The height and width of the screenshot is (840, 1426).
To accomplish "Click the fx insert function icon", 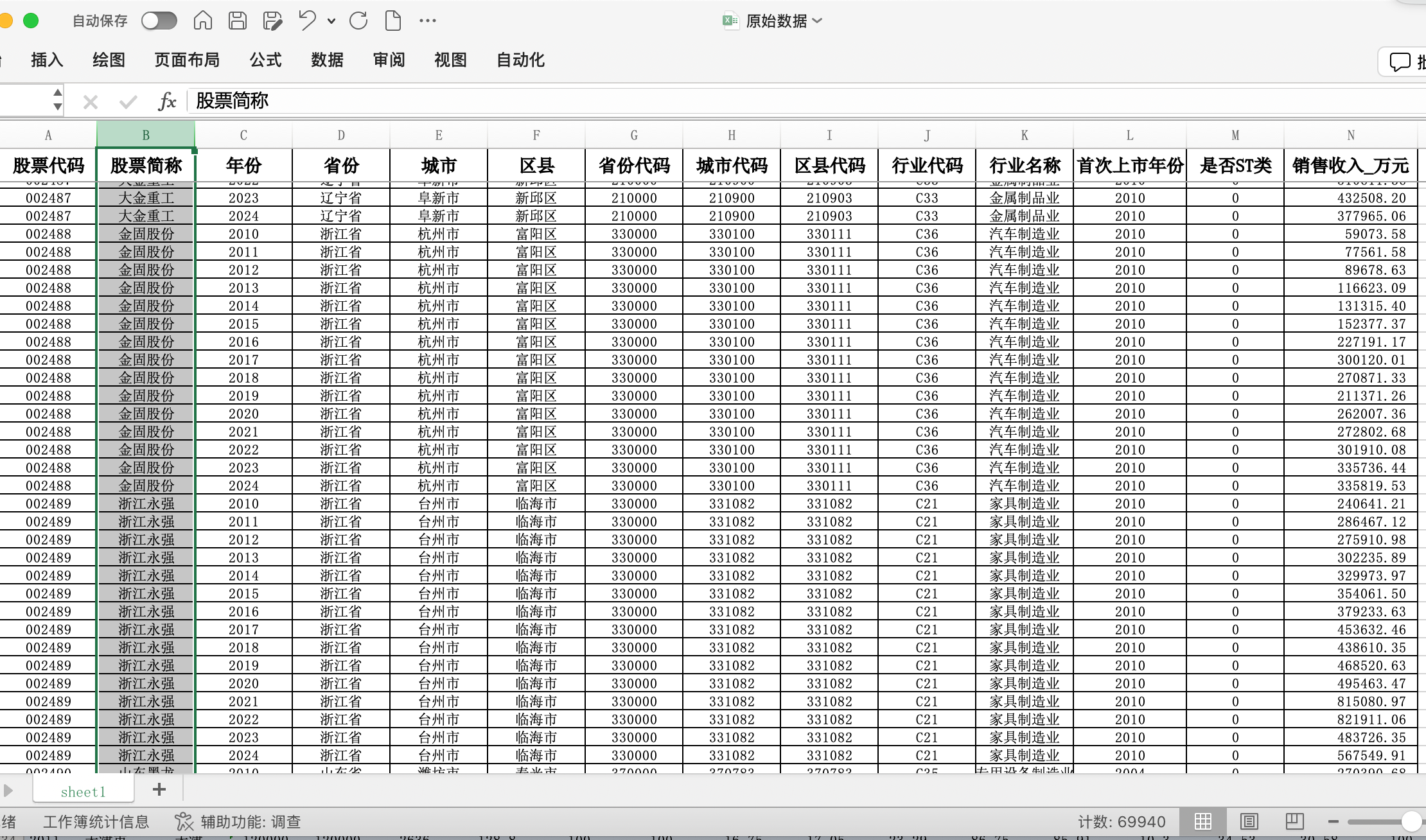I will [167, 101].
